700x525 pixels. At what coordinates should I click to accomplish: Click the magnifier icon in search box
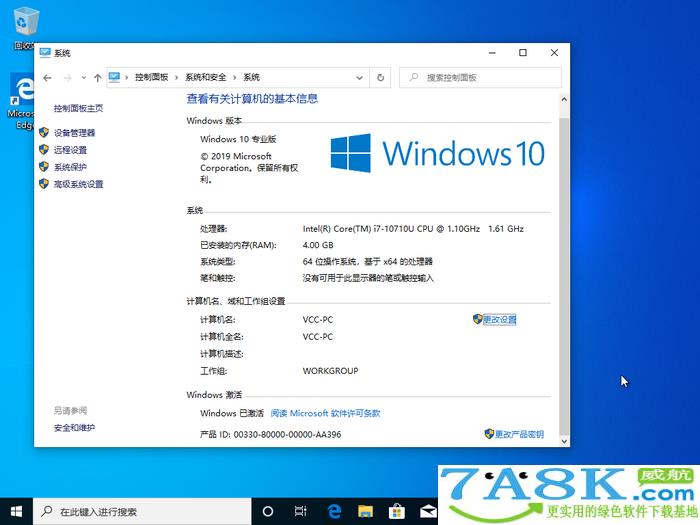414,77
